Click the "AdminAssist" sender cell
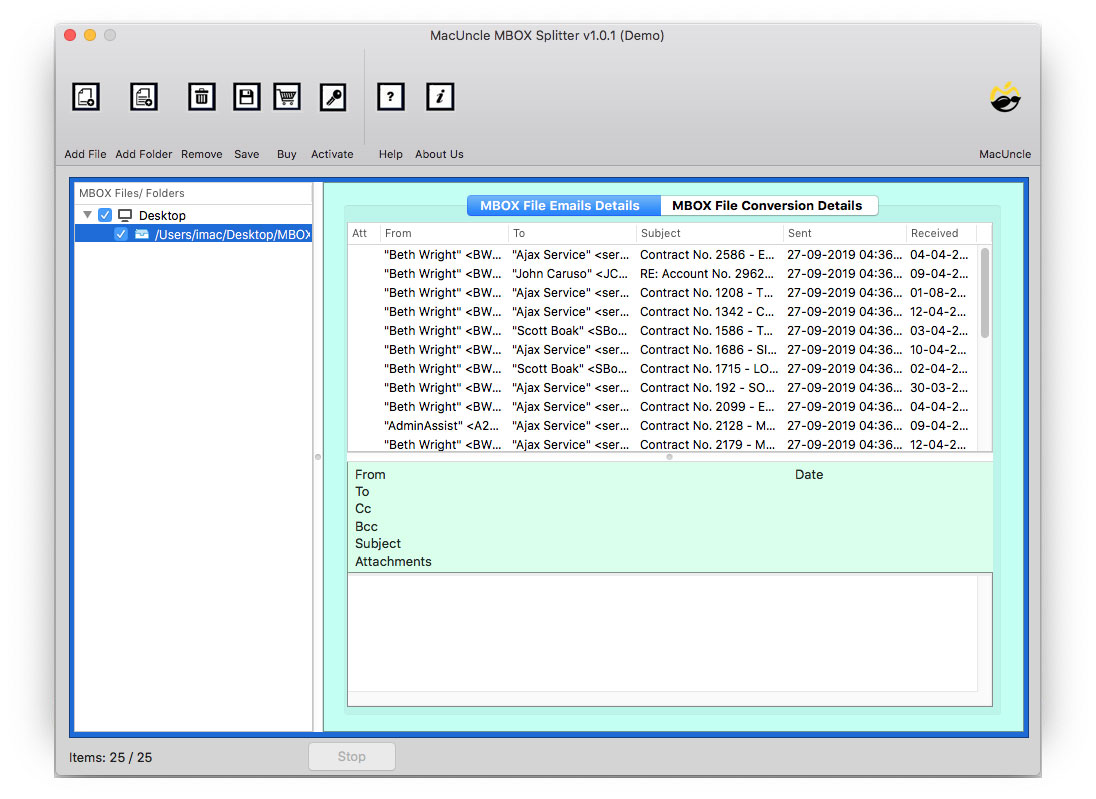The image size is (1096, 799). 442,426
